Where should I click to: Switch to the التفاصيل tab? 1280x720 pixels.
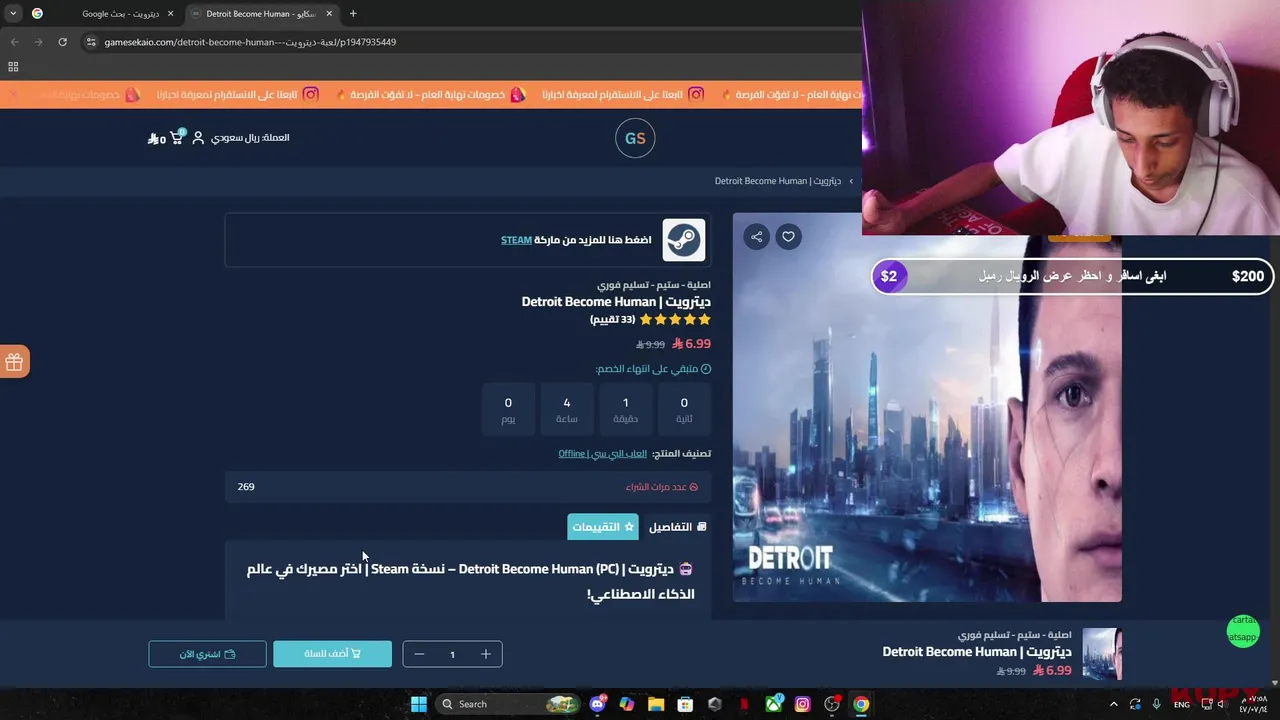(x=677, y=527)
